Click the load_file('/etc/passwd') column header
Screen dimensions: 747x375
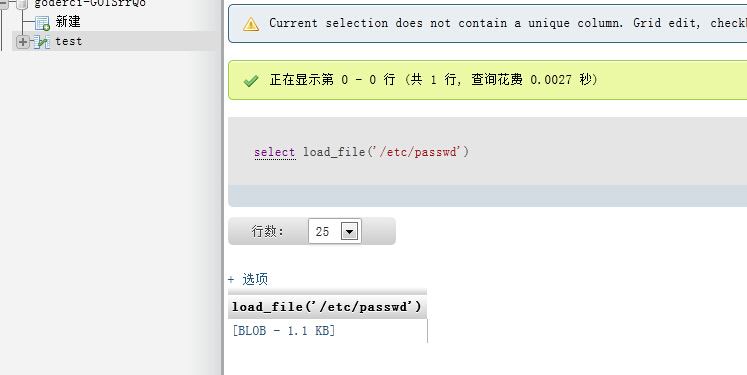(327, 306)
